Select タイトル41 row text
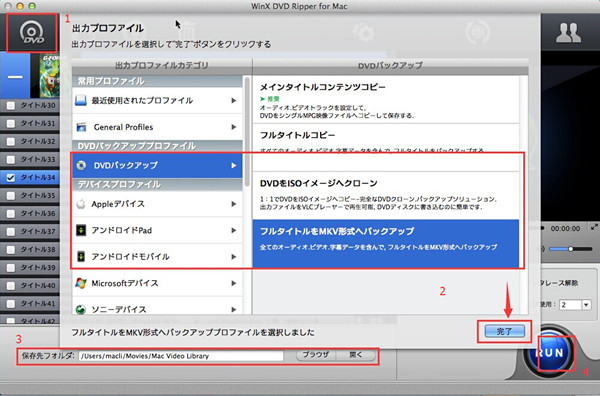The width and height of the screenshot is (600, 396). click(x=38, y=303)
